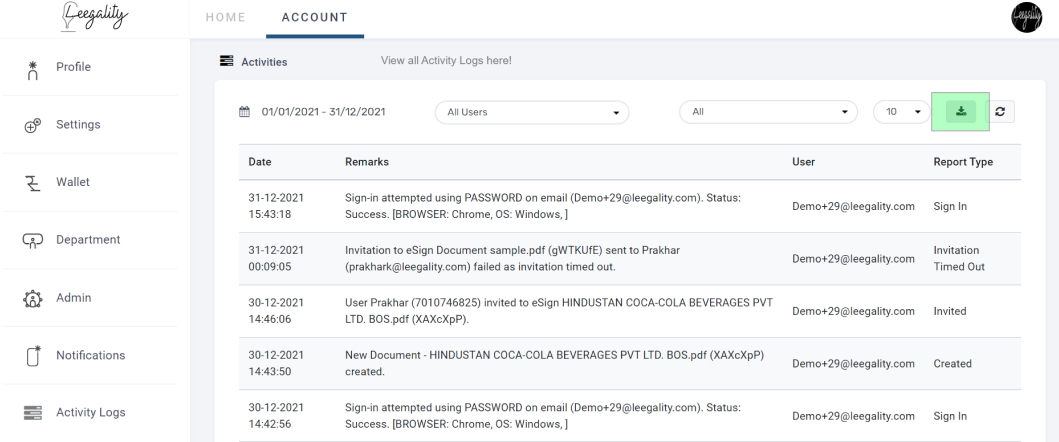
Task: Select the Department icon in sidebar
Action: 32,240
